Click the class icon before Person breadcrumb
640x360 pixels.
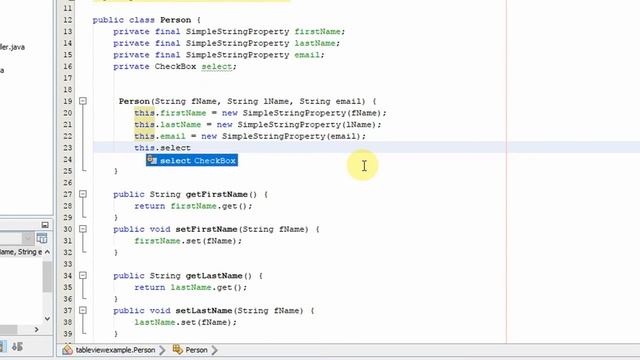point(178,349)
